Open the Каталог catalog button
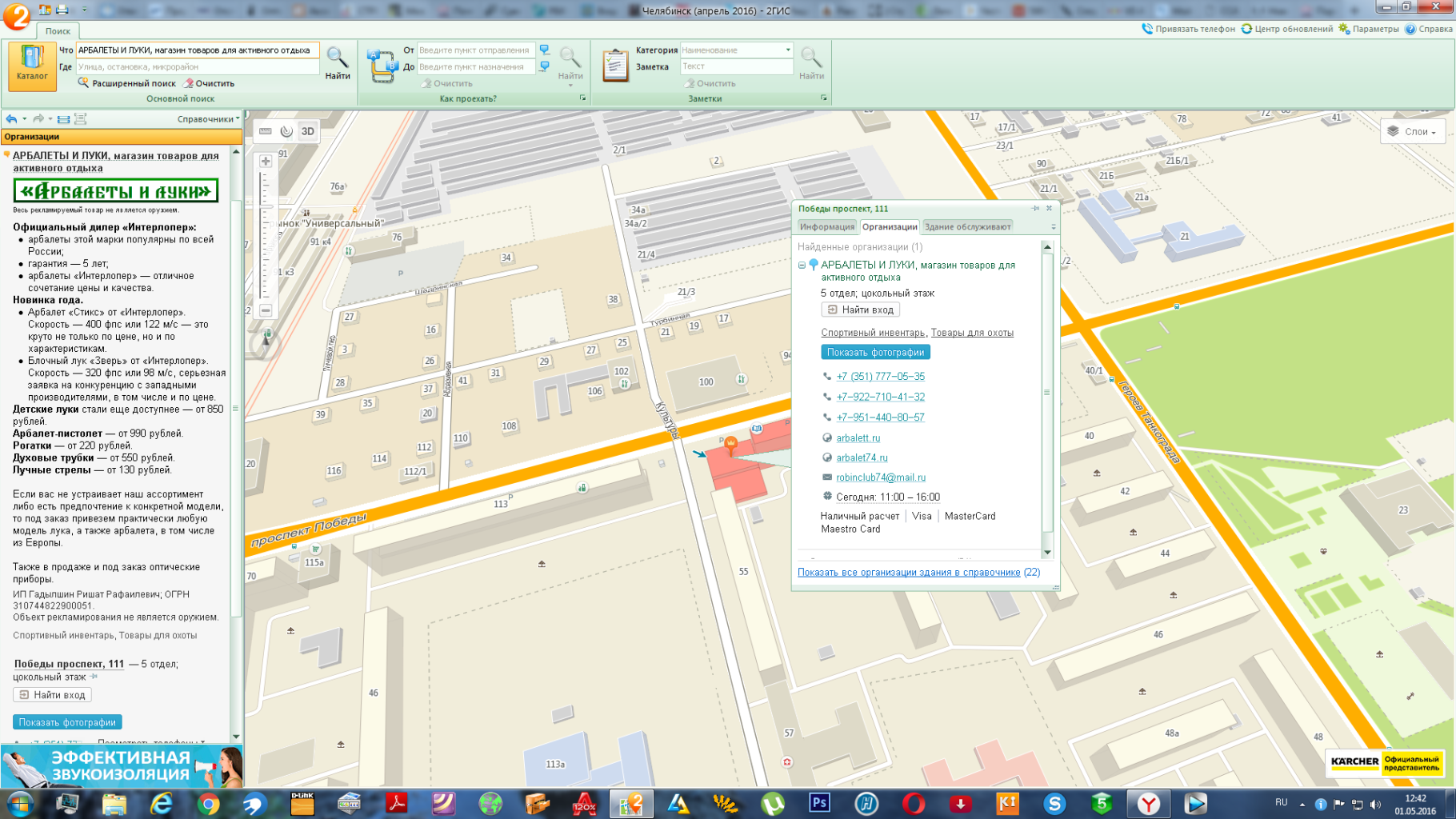This screenshot has width=1456, height=819. coord(32,65)
